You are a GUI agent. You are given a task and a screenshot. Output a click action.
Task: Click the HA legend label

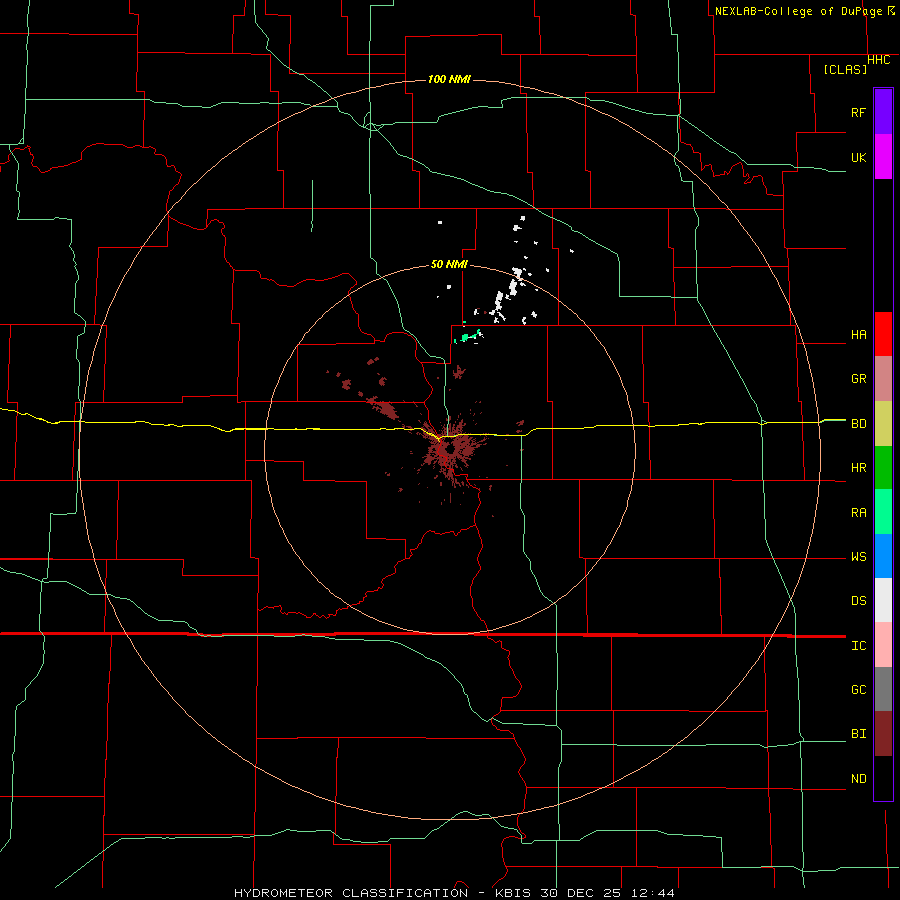click(859, 335)
